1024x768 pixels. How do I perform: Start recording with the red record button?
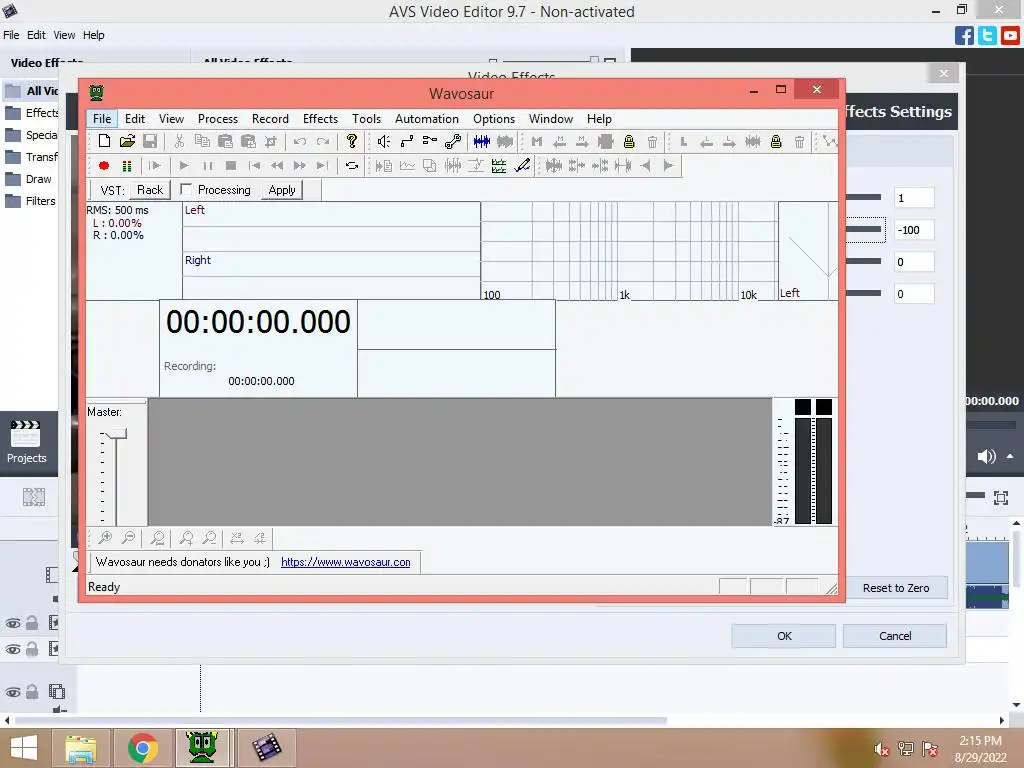[x=104, y=166]
